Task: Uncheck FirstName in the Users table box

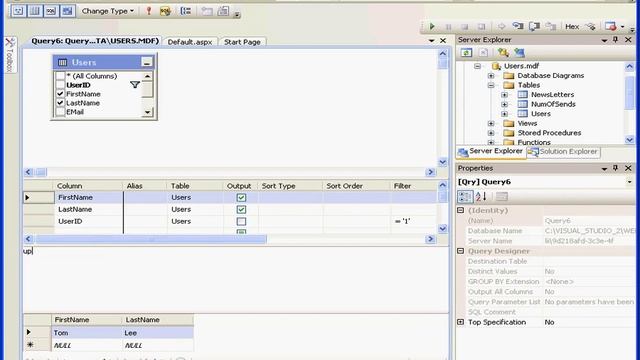Action: click(x=60, y=94)
